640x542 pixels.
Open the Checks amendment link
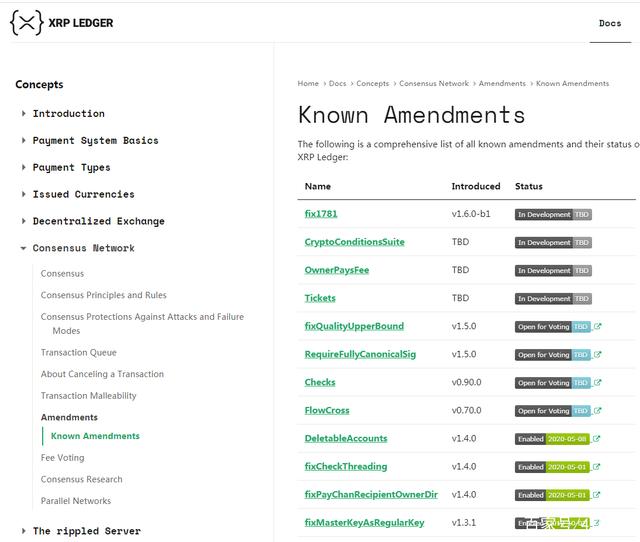pyautogui.click(x=320, y=383)
